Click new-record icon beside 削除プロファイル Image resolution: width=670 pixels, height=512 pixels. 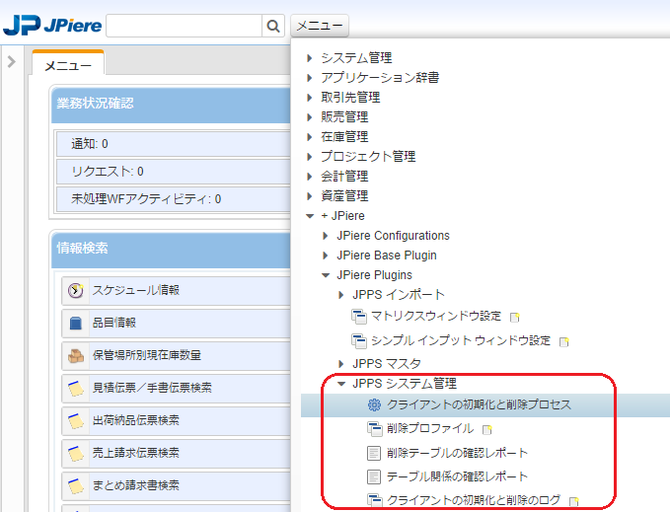pyautogui.click(x=487, y=430)
